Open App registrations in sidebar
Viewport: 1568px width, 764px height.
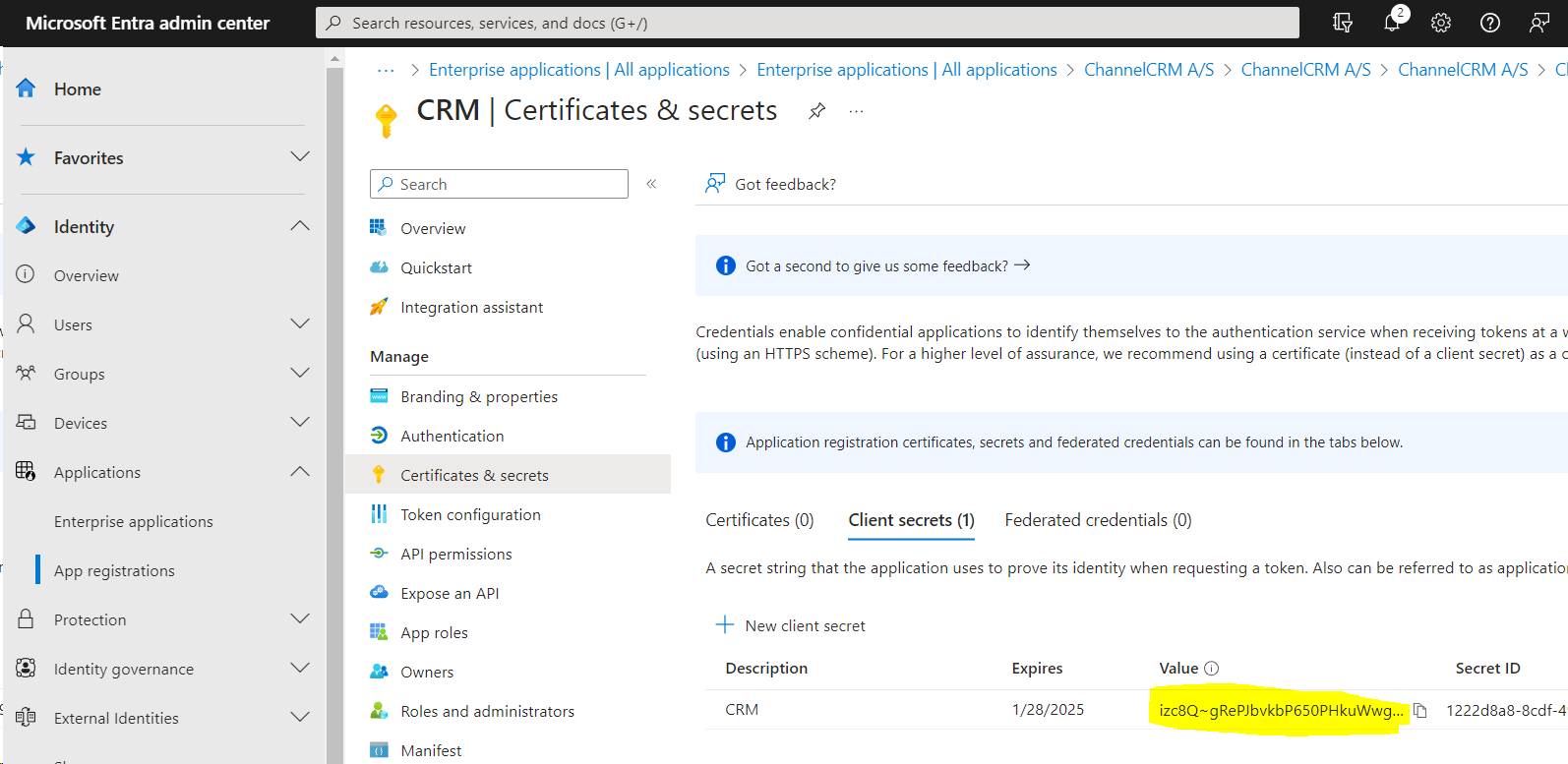click(114, 570)
